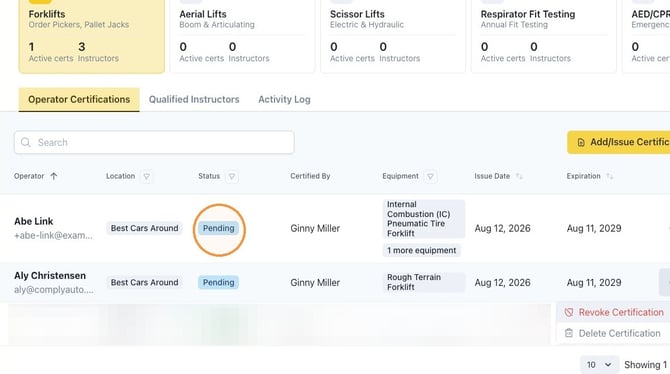Screen dimensions: 670x374
Task: Choose Revoke Certification from the menu
Action: (613, 312)
